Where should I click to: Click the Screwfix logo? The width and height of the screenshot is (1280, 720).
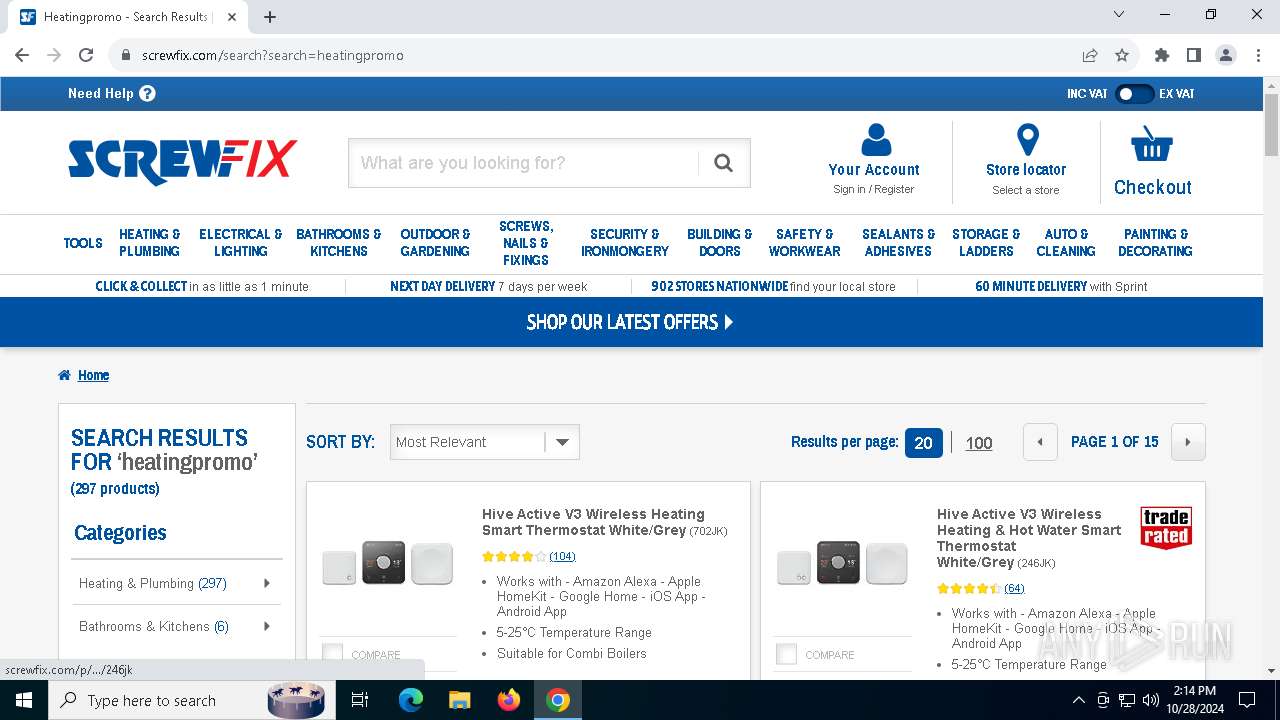point(183,161)
